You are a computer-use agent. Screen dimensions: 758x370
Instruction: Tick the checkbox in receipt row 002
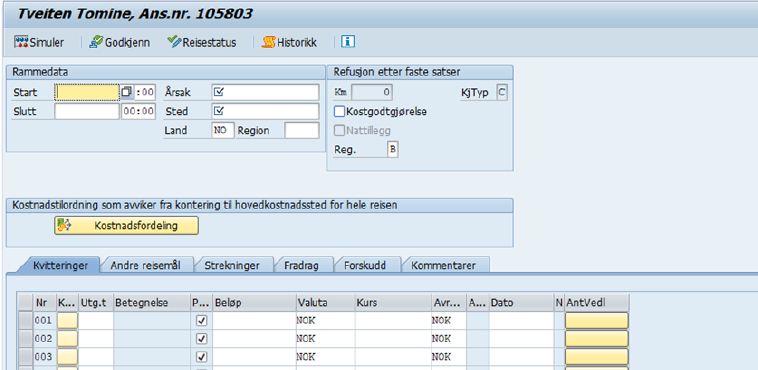click(202, 339)
